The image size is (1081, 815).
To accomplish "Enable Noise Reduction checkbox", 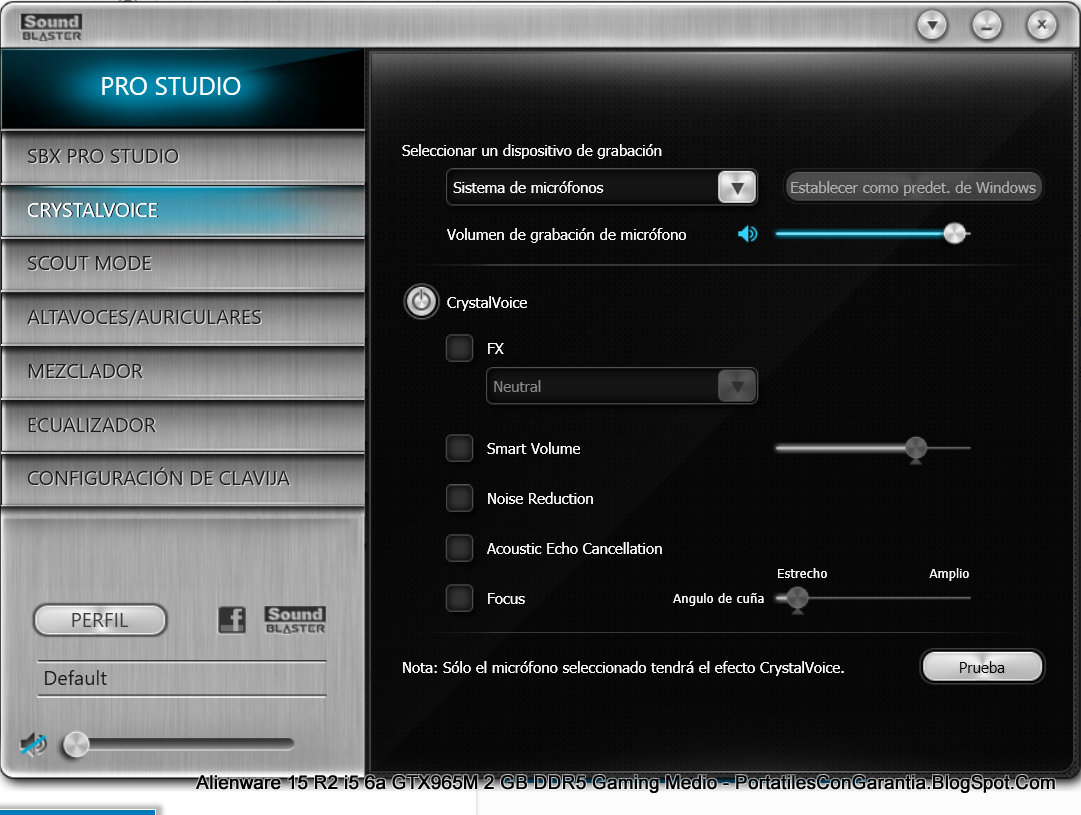I will [459, 498].
